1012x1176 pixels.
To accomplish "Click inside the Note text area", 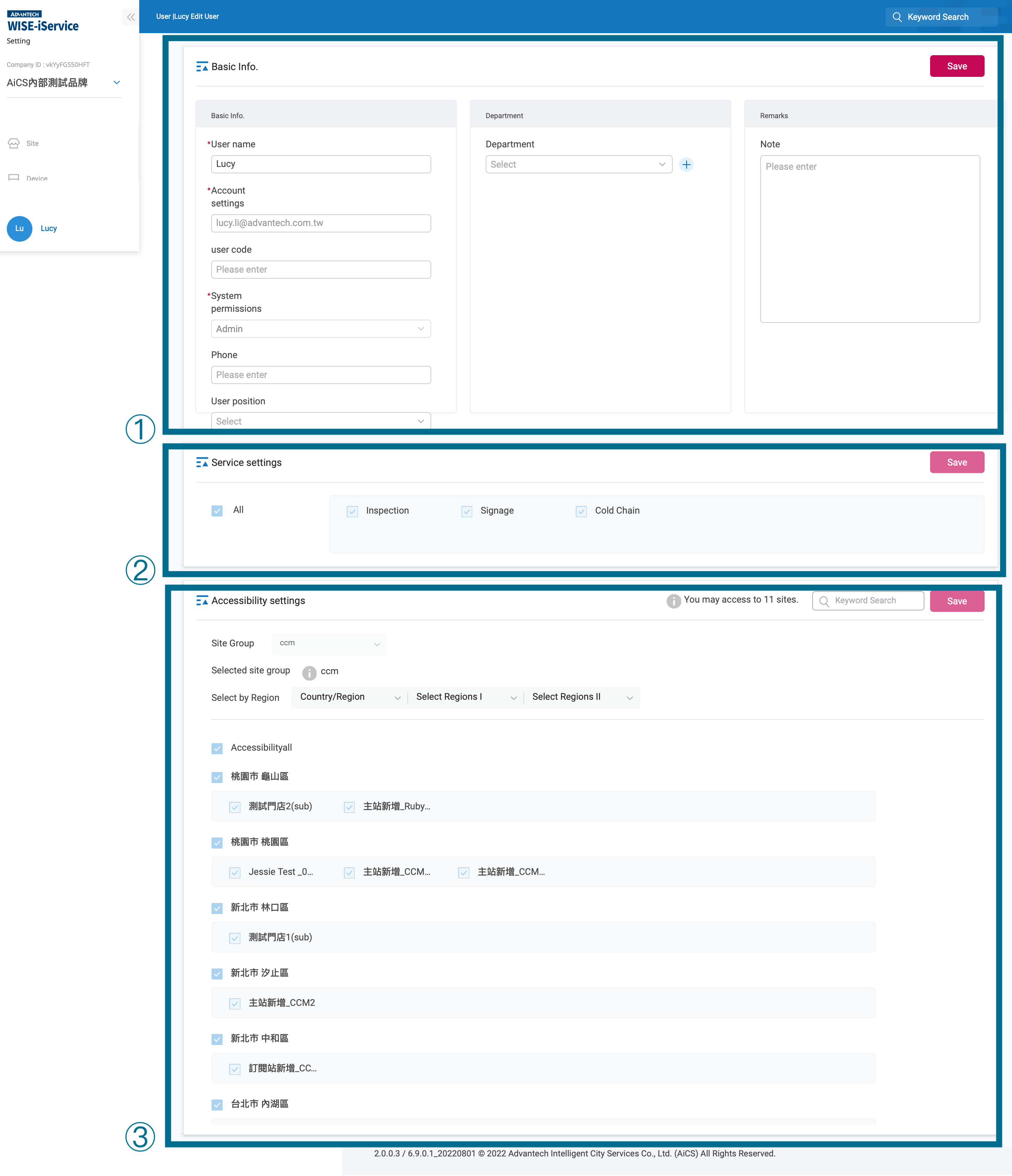I will point(870,238).
